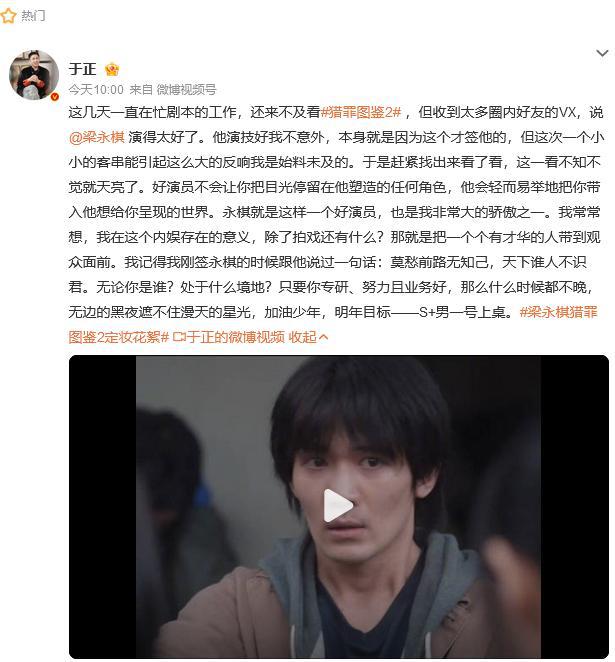Open the username 于正
Image resolution: width=615 pixels, height=662 pixels.
point(82,69)
